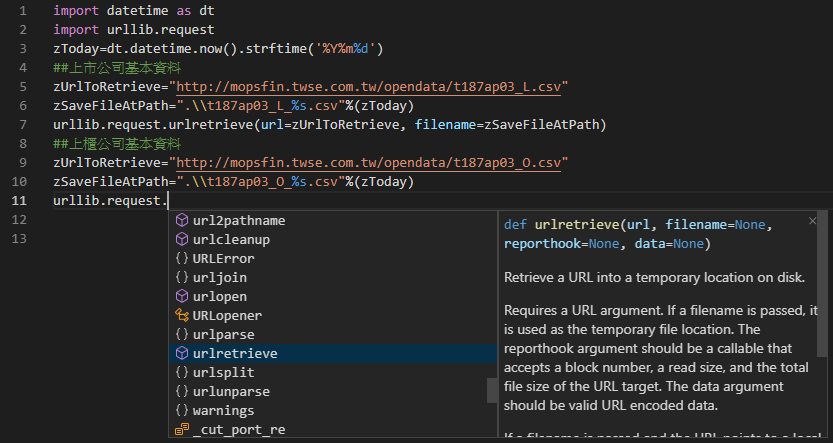Click the url2pathname function cube icon
The image size is (833, 443).
click(x=182, y=220)
